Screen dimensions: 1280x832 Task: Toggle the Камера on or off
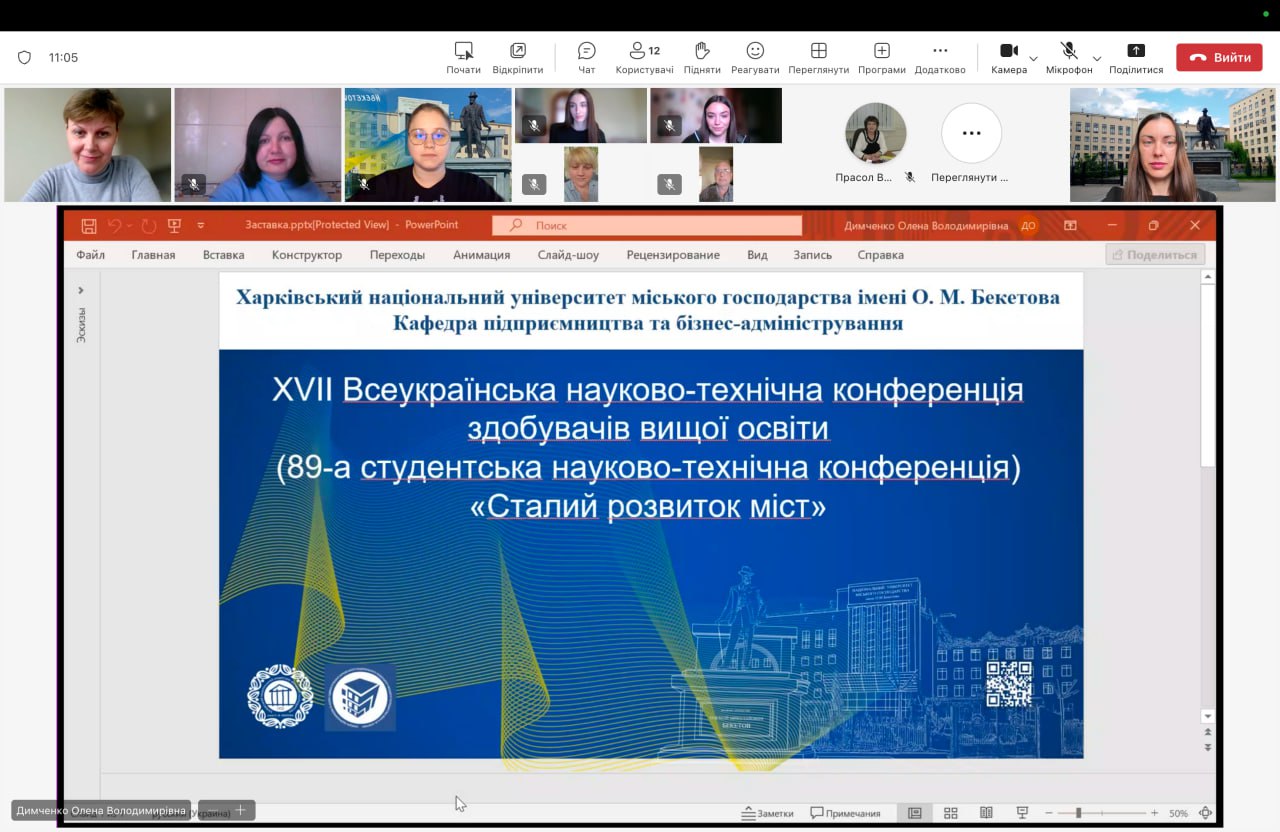click(1009, 58)
